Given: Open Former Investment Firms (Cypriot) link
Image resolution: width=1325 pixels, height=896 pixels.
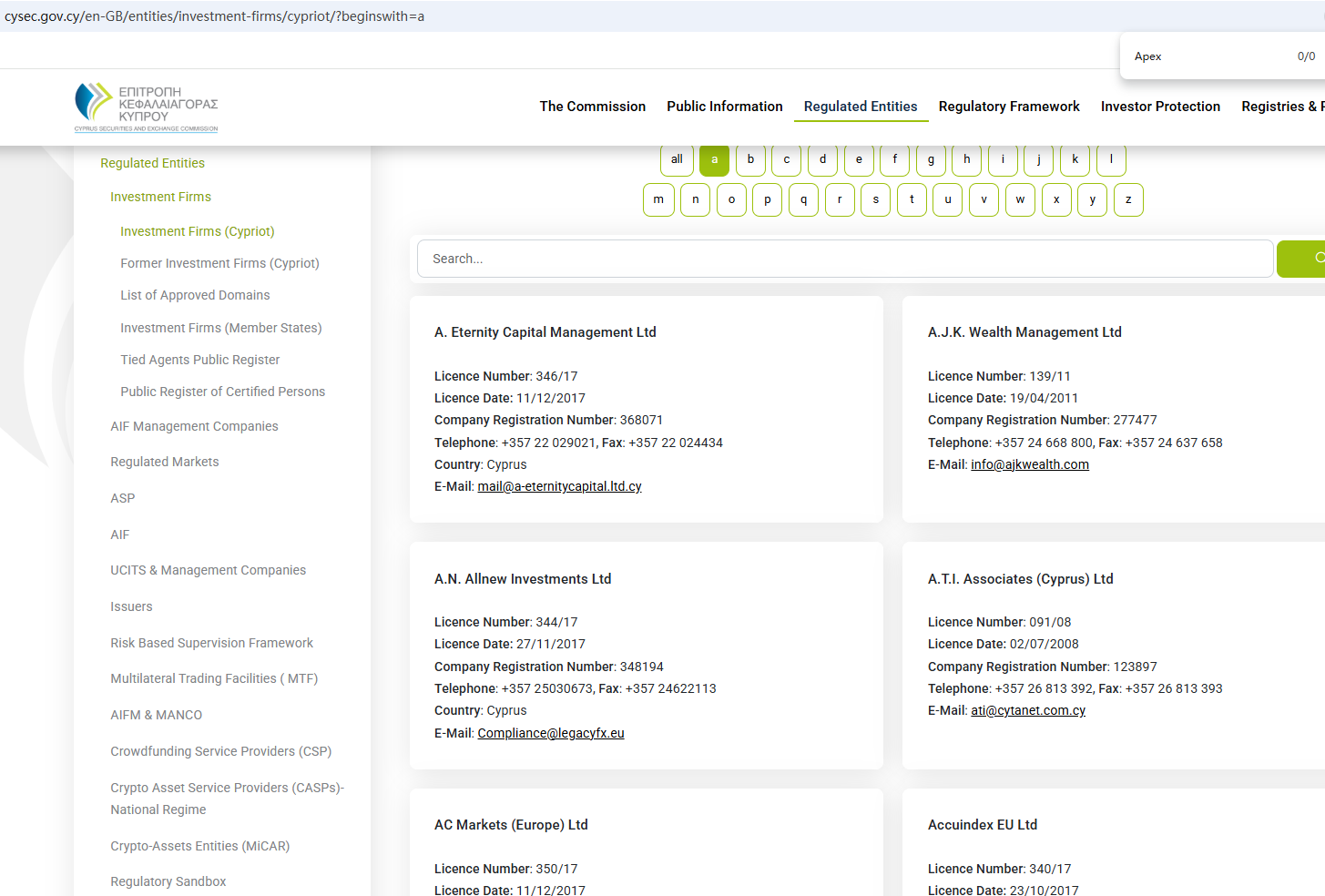Looking at the screenshot, I should [219, 263].
